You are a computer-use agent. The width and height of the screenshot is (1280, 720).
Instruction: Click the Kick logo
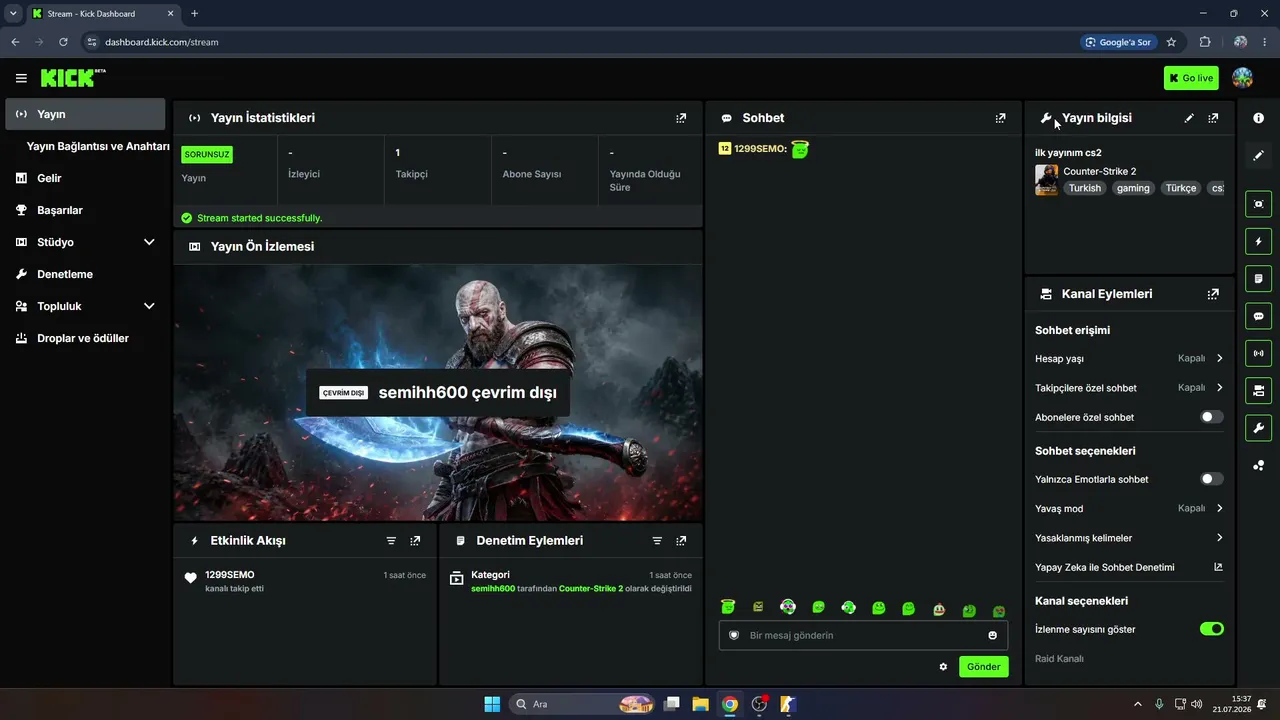point(73,78)
